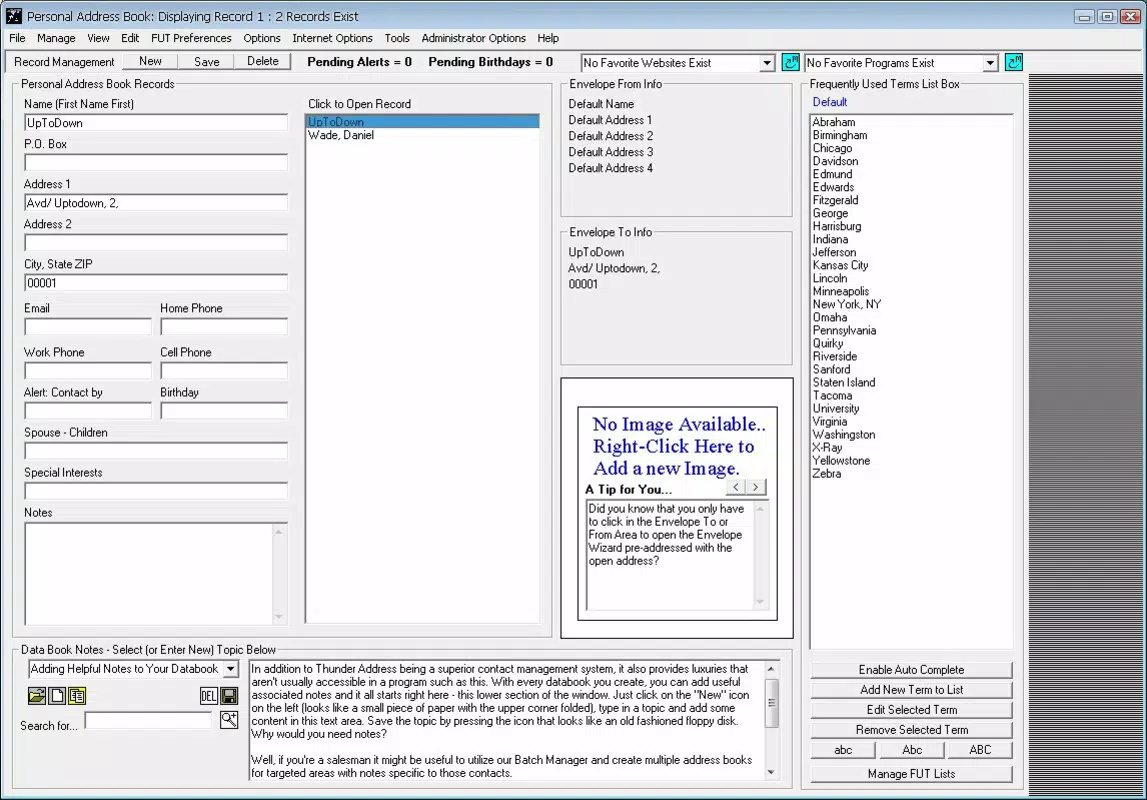Click Edit Selected Term button
Screen dimensions: 1147x800
click(911, 709)
